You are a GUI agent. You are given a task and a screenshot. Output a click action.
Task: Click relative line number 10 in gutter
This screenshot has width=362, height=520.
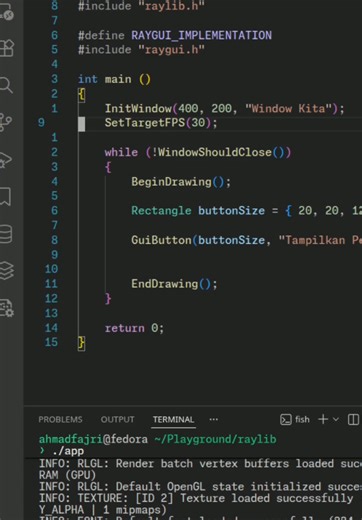[x=51, y=269]
